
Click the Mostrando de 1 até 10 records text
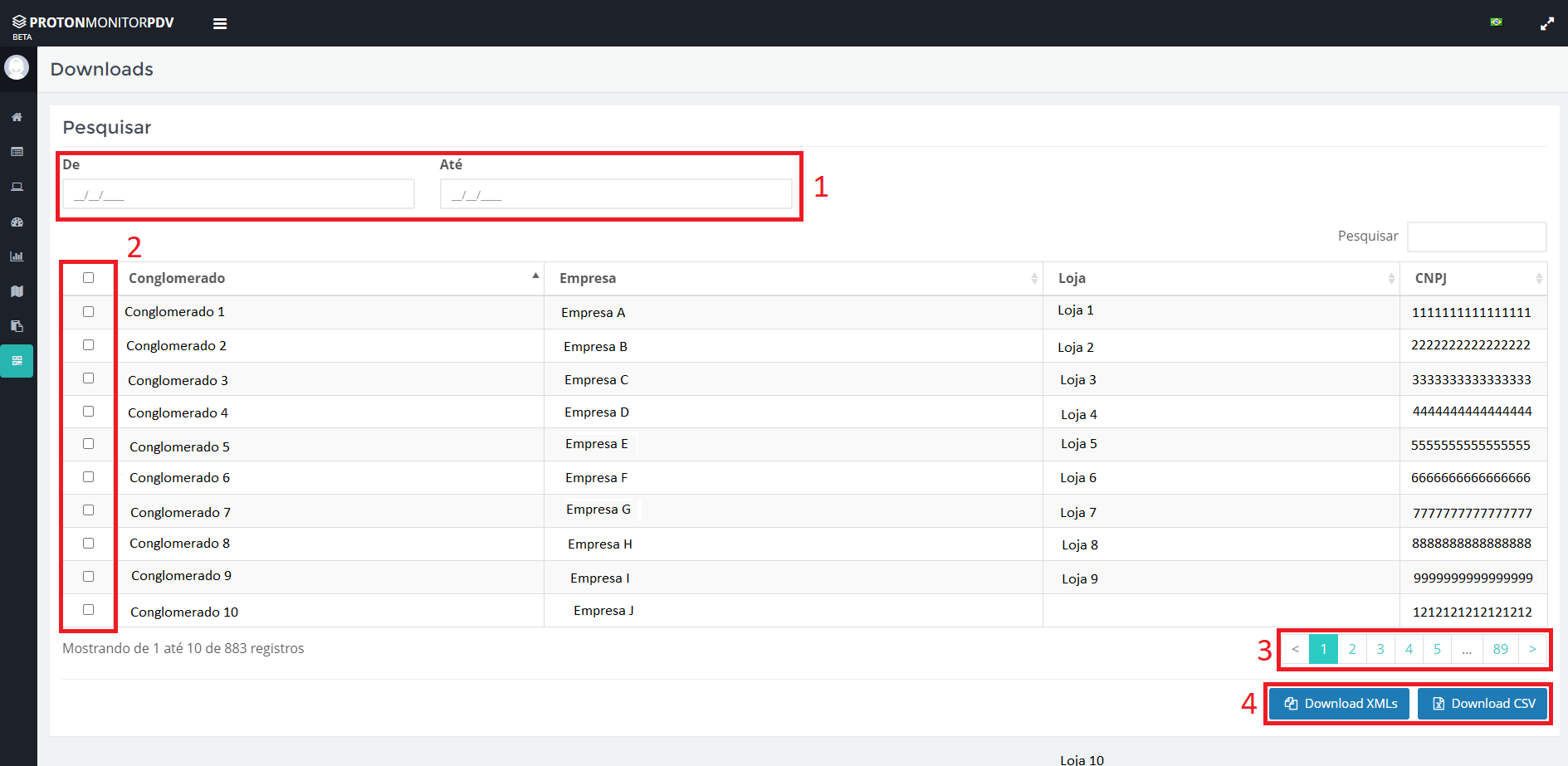[183, 648]
